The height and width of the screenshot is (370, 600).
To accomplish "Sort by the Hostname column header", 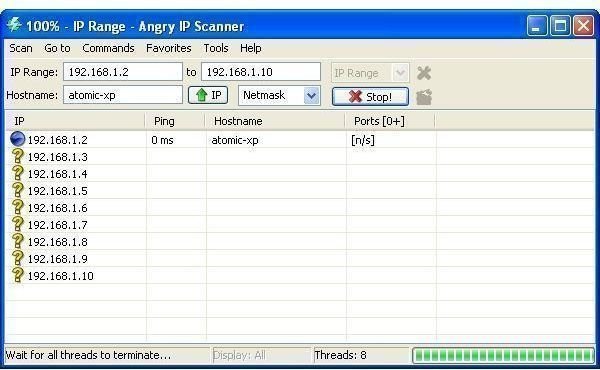I will pos(275,121).
